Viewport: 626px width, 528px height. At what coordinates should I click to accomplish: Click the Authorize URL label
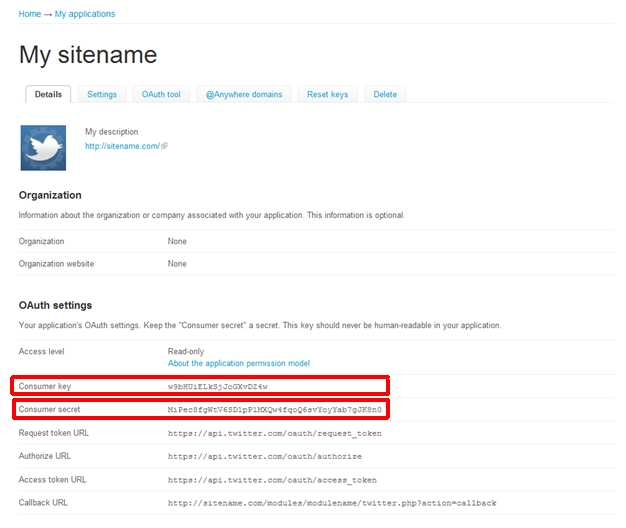coord(44,456)
